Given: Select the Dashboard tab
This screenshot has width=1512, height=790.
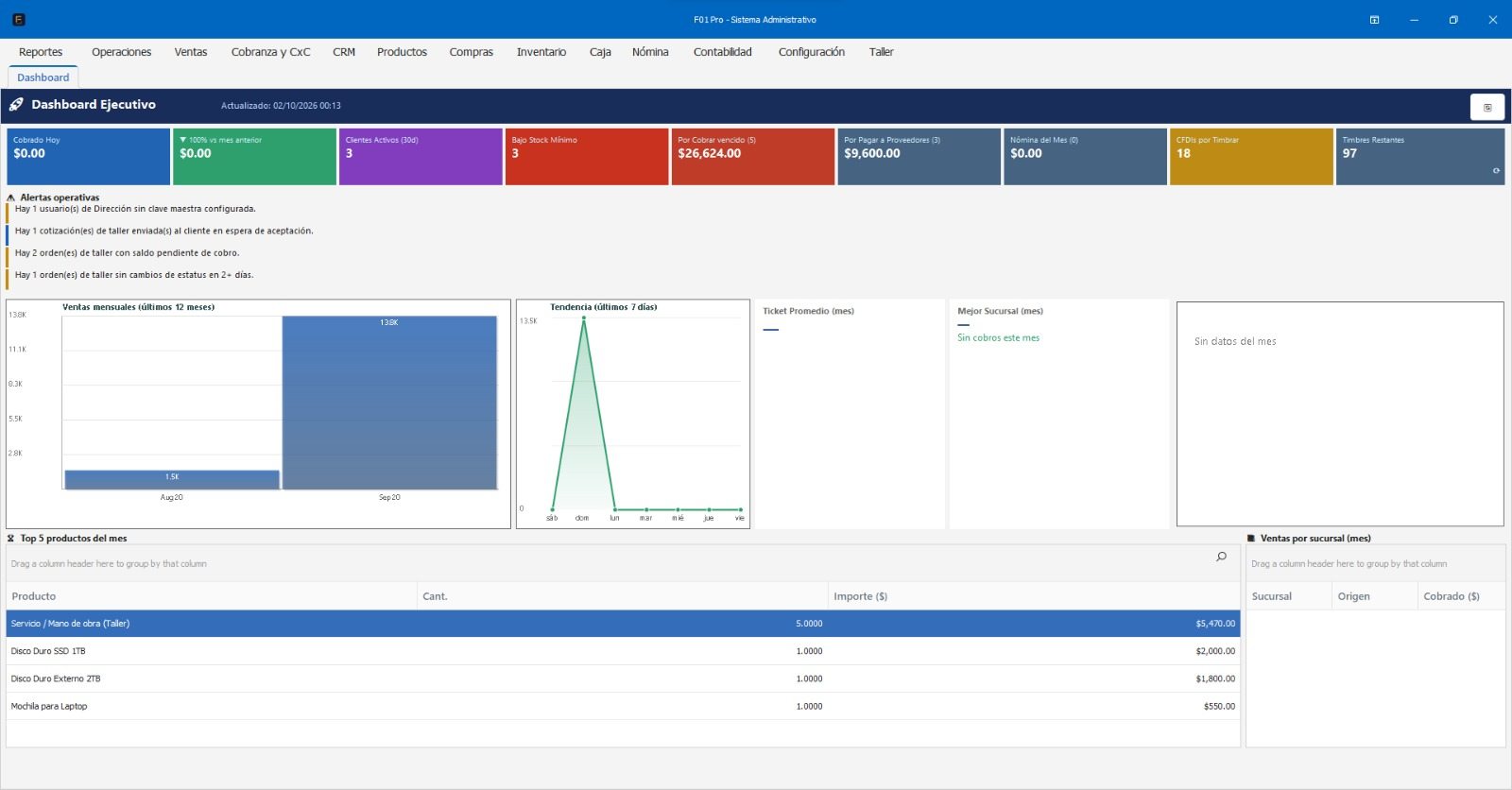Looking at the screenshot, I should point(43,77).
